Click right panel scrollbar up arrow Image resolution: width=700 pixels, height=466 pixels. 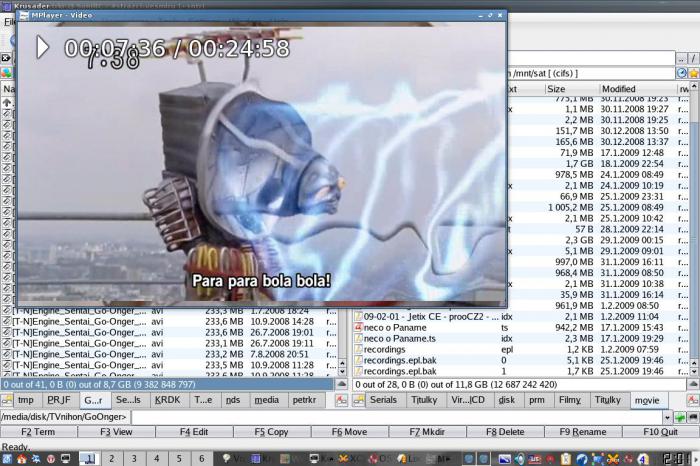(x=694, y=85)
